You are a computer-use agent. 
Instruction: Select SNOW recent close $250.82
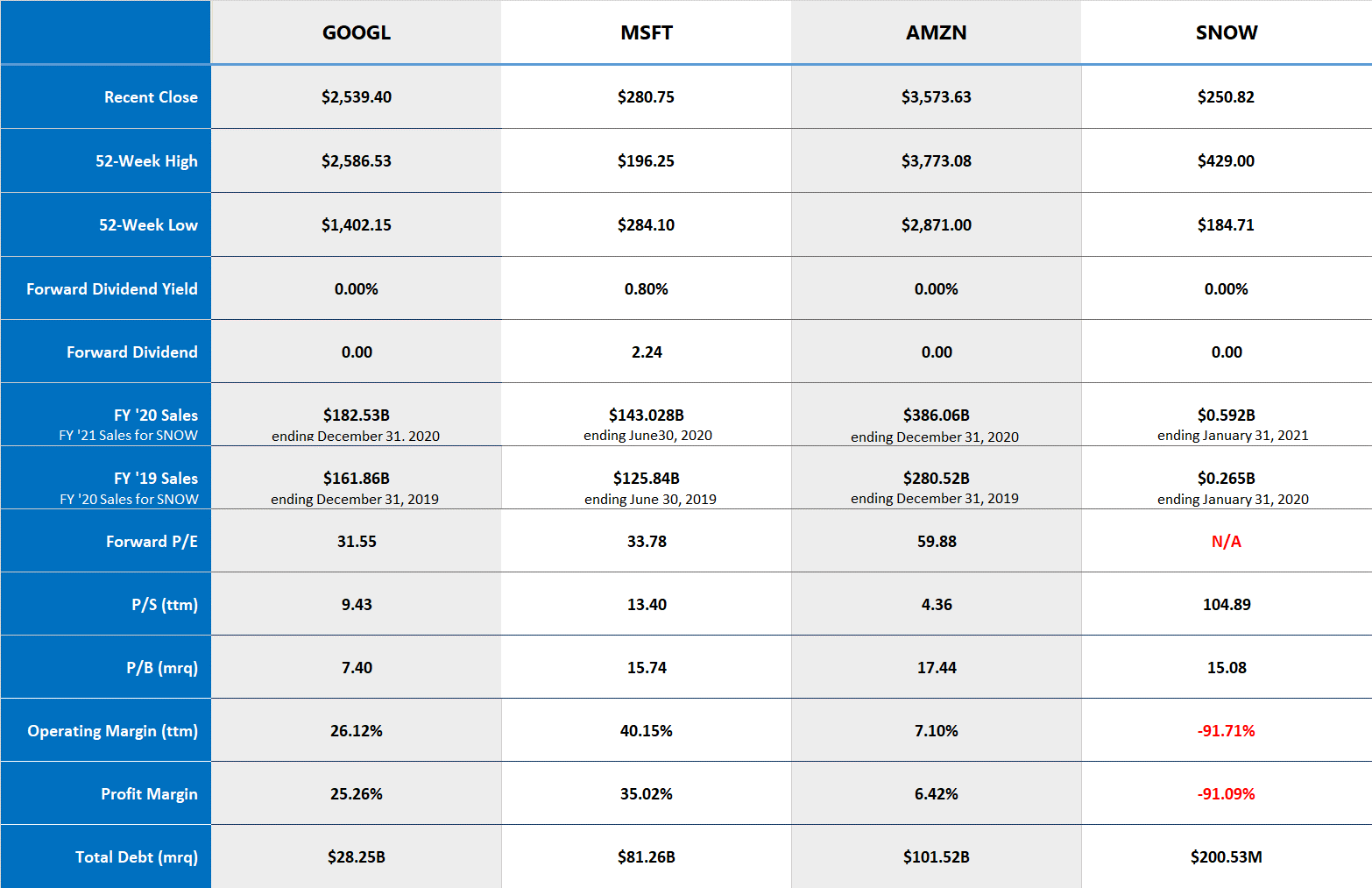1227,97
